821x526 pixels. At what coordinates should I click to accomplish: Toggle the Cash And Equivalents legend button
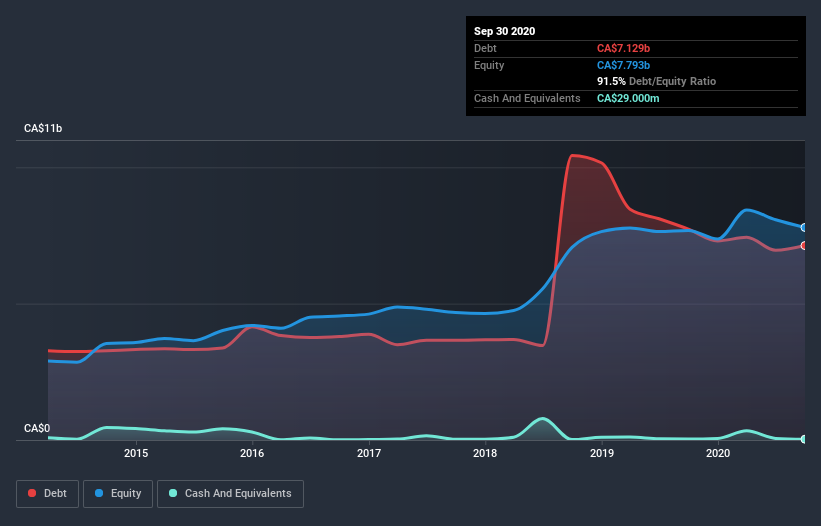pos(230,494)
